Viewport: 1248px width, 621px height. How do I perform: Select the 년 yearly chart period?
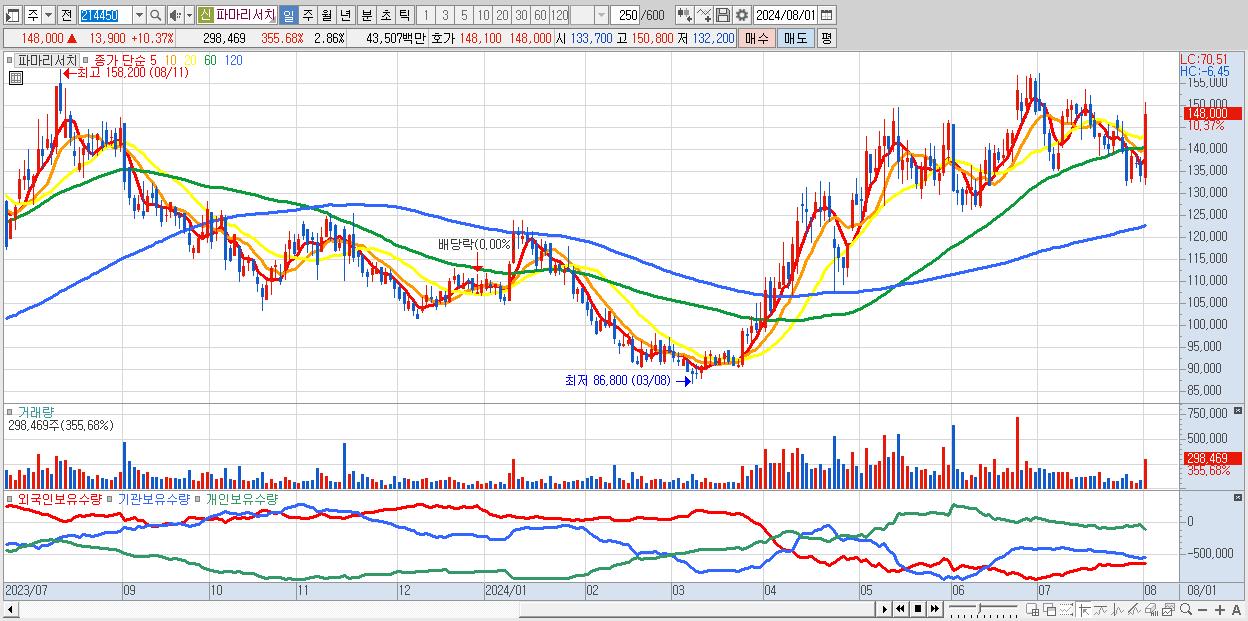[x=345, y=16]
